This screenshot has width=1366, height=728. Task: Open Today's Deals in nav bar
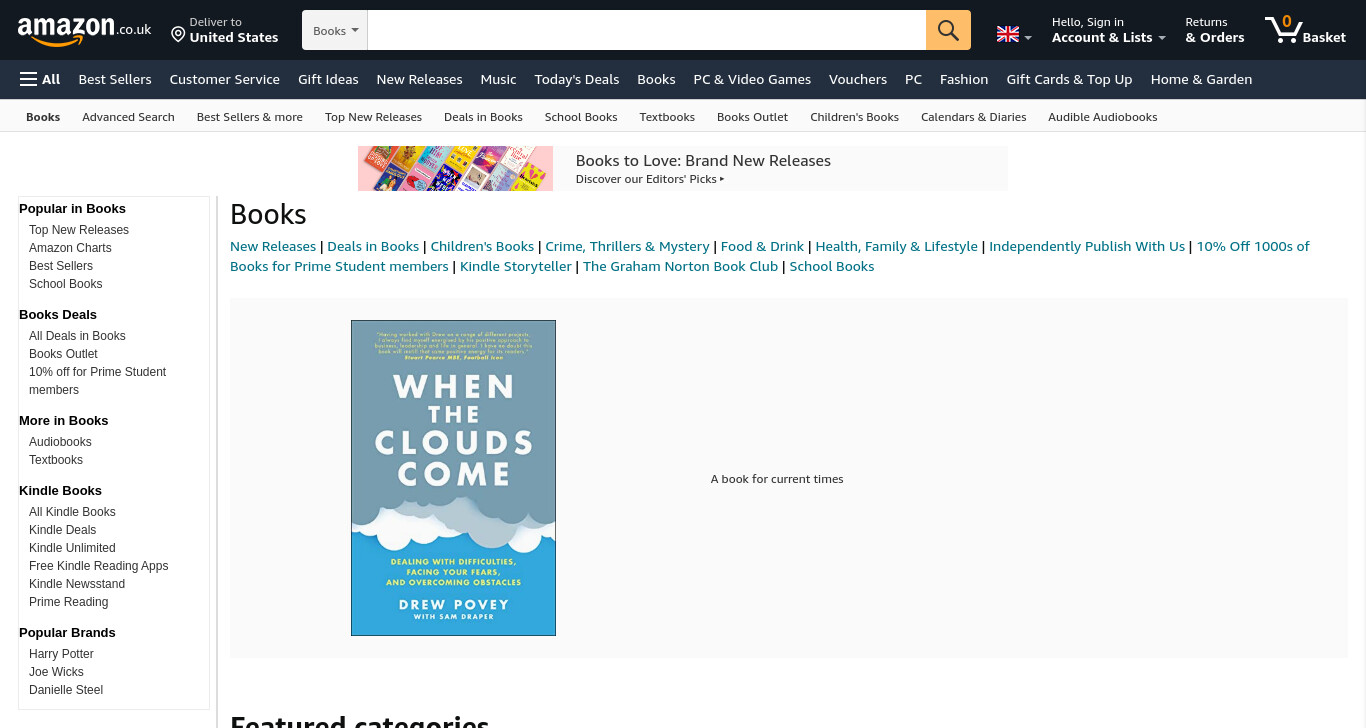[x=577, y=79]
